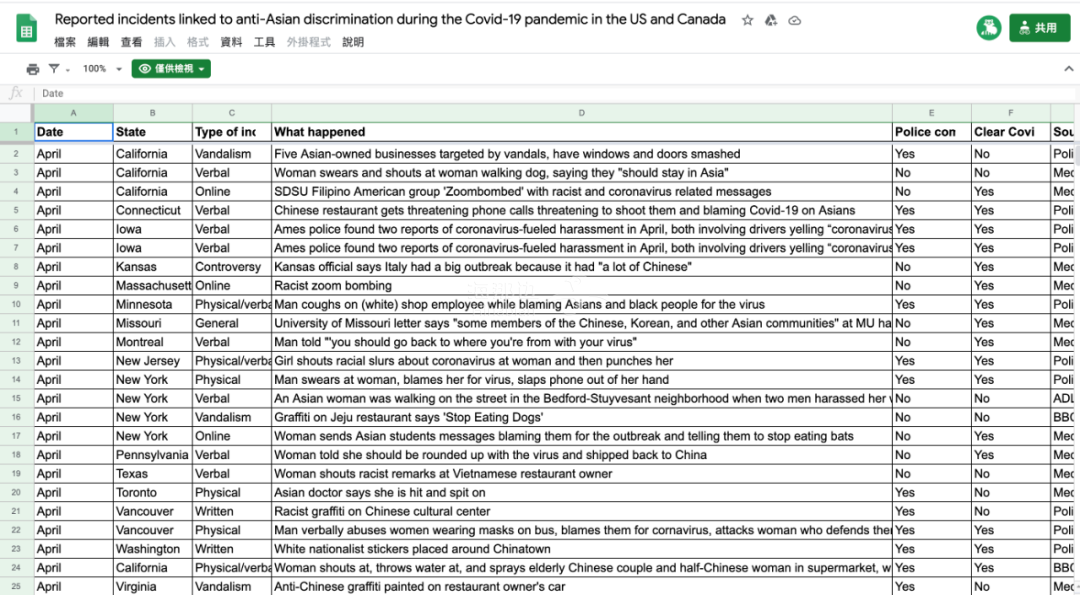Click the Texas cell
The height and width of the screenshot is (595, 1080).
153,474
